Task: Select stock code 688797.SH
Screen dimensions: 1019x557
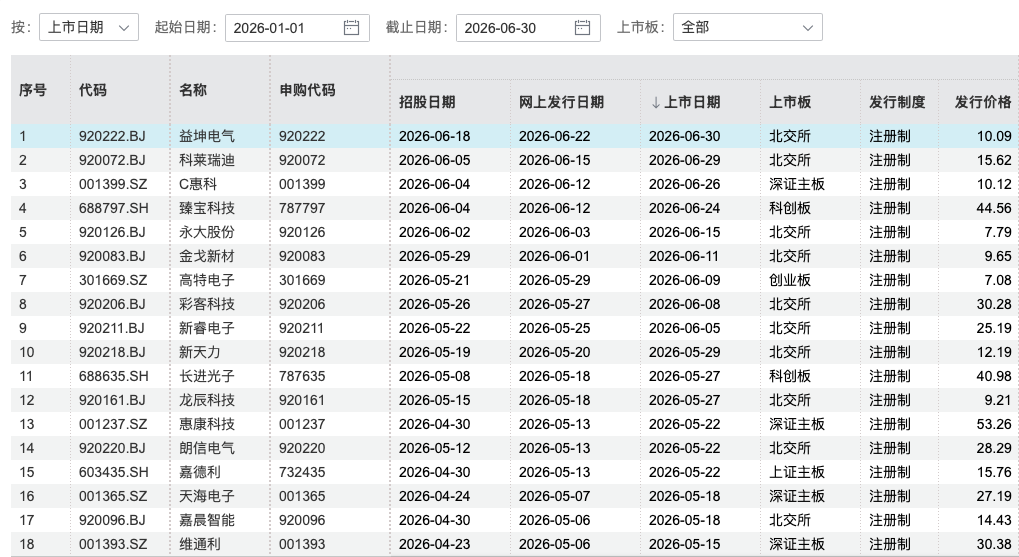Action: tap(114, 209)
